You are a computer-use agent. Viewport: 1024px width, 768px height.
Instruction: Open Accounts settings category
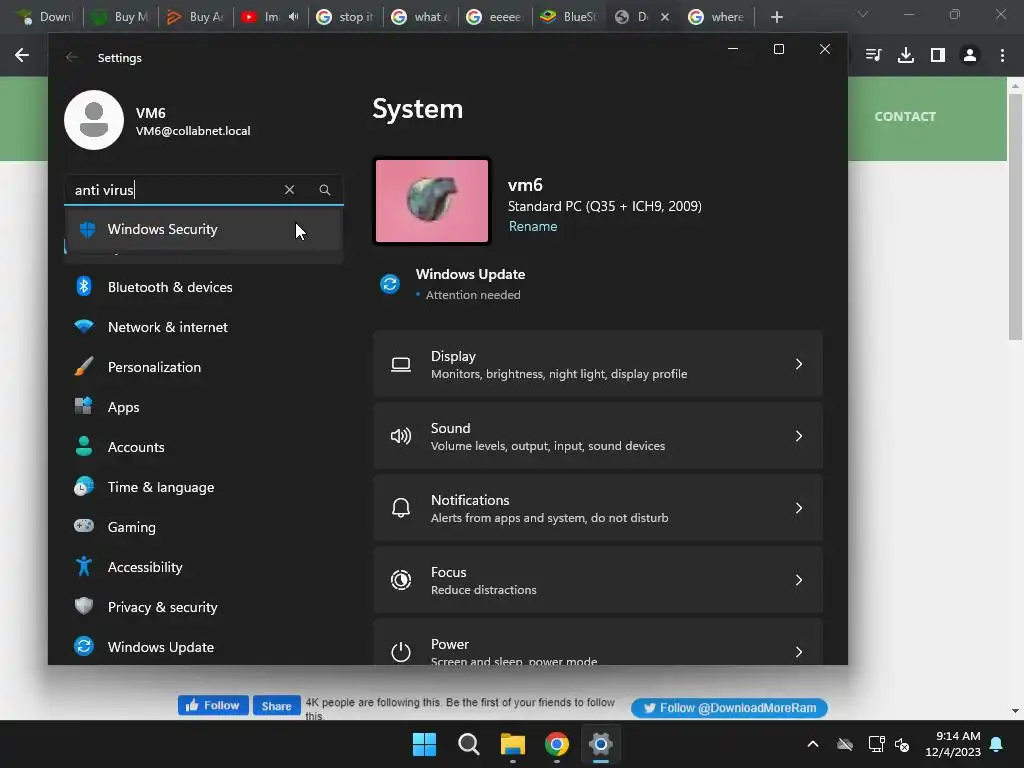[204, 447]
